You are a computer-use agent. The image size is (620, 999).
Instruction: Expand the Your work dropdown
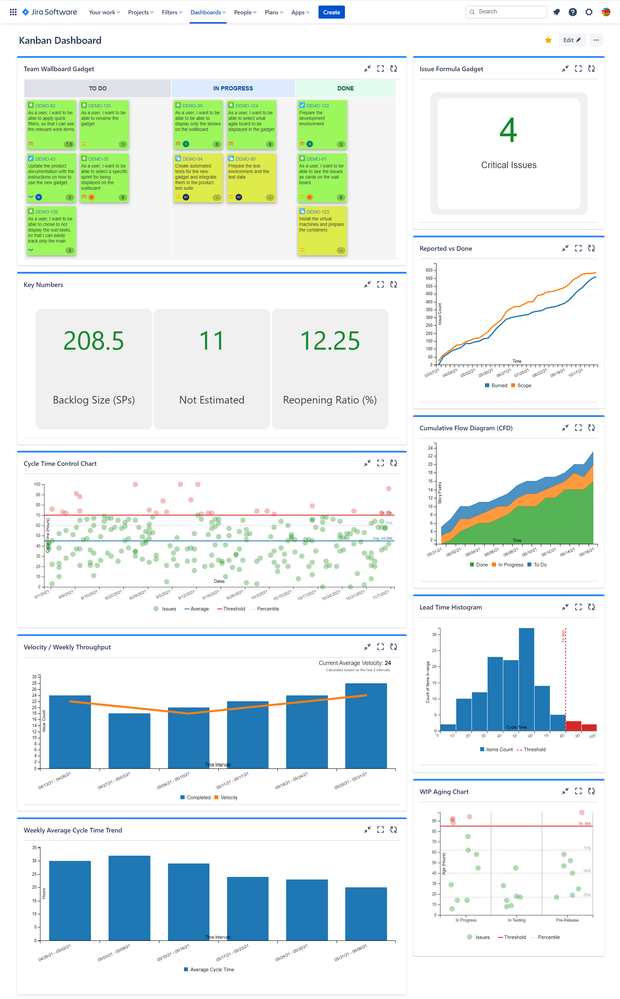(105, 12)
